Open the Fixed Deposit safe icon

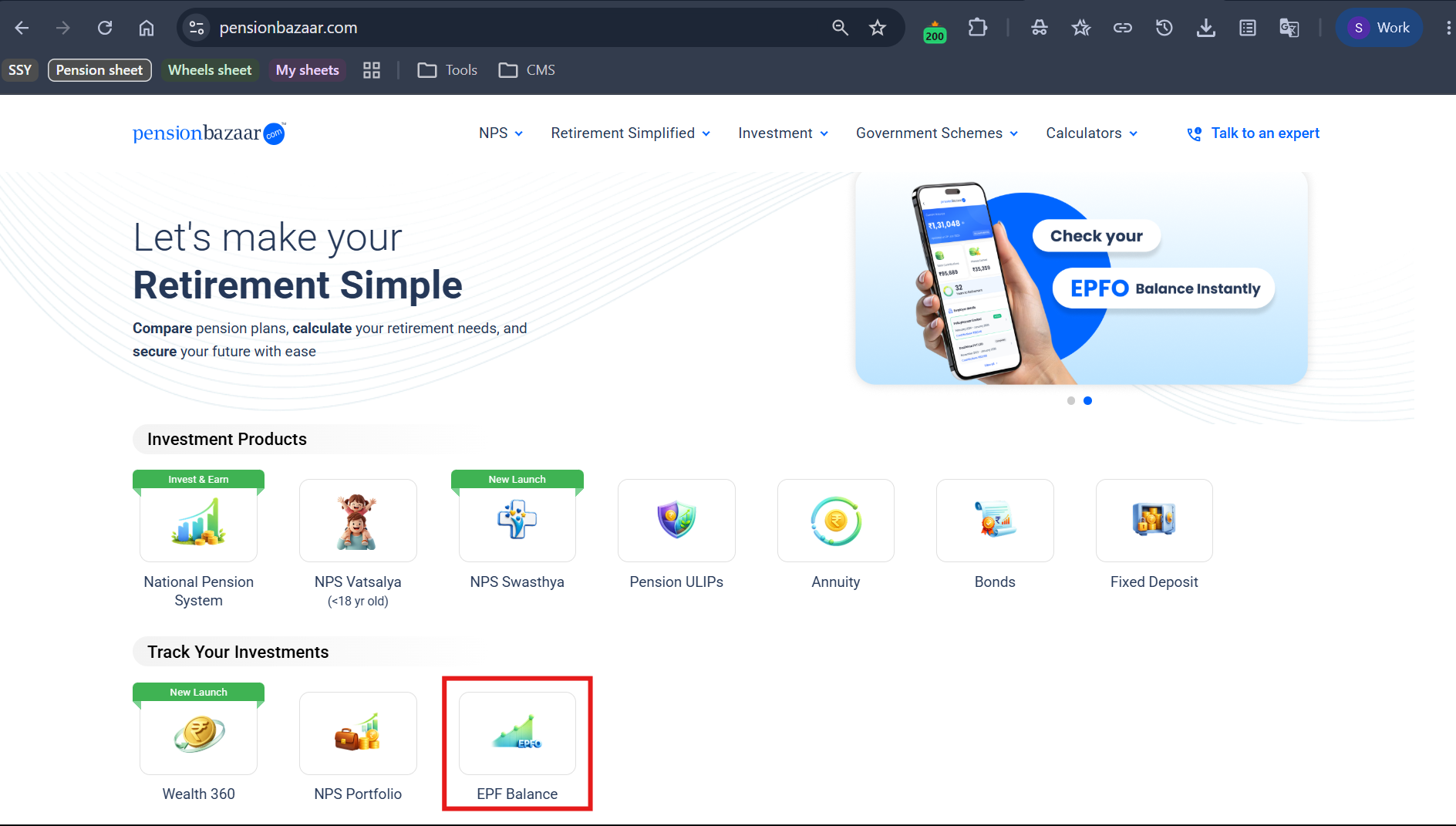1154,521
